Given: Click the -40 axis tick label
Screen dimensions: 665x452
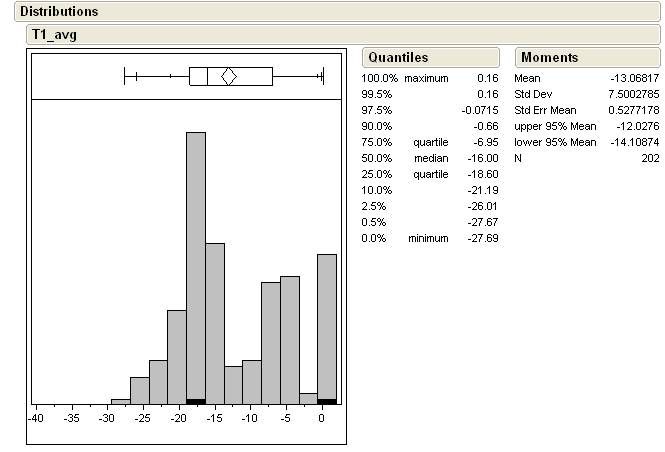Looking at the screenshot, I should pos(36,418).
